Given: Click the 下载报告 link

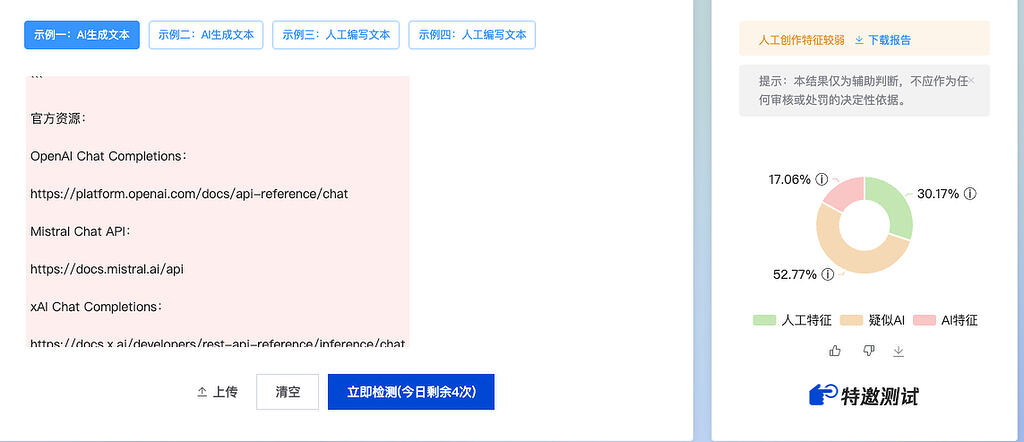Looking at the screenshot, I should (x=883, y=40).
